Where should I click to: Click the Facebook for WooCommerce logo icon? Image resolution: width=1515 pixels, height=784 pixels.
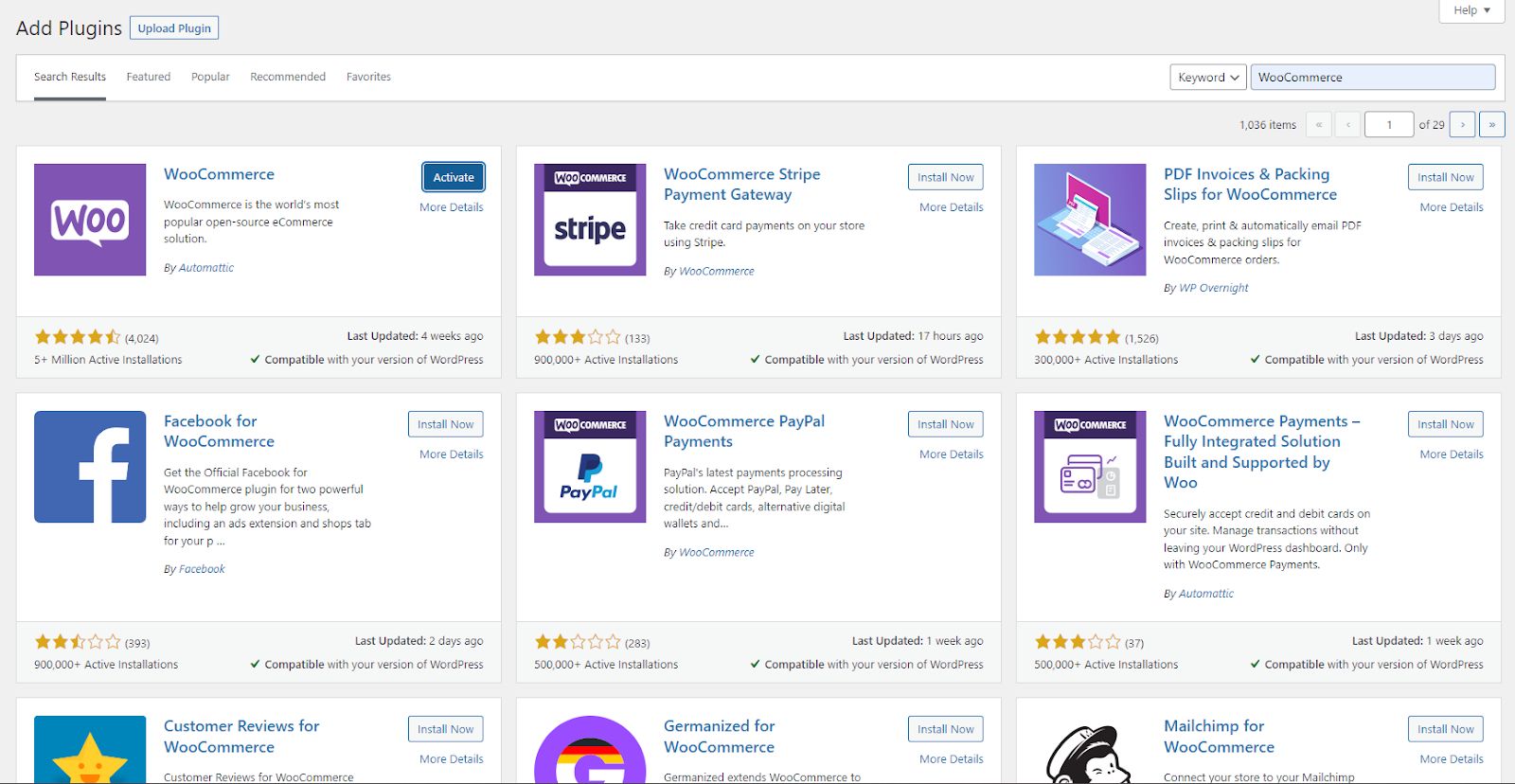90,467
